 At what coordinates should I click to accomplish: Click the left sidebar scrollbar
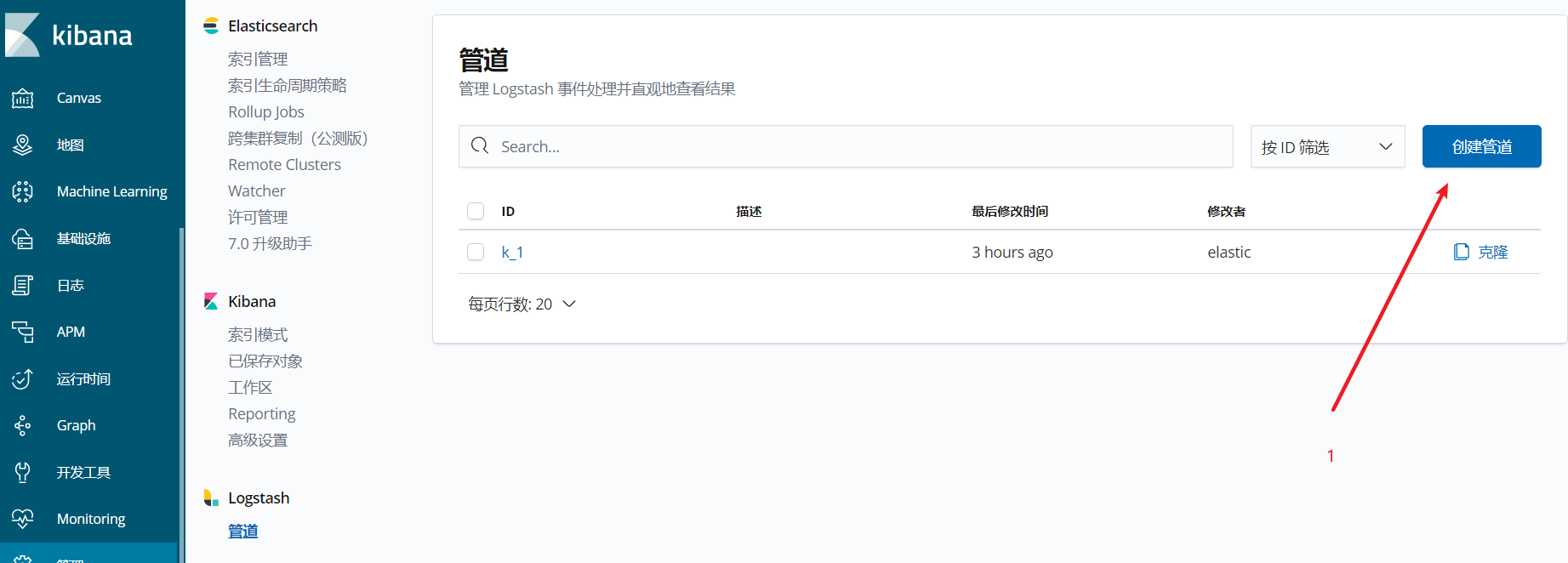[181, 395]
